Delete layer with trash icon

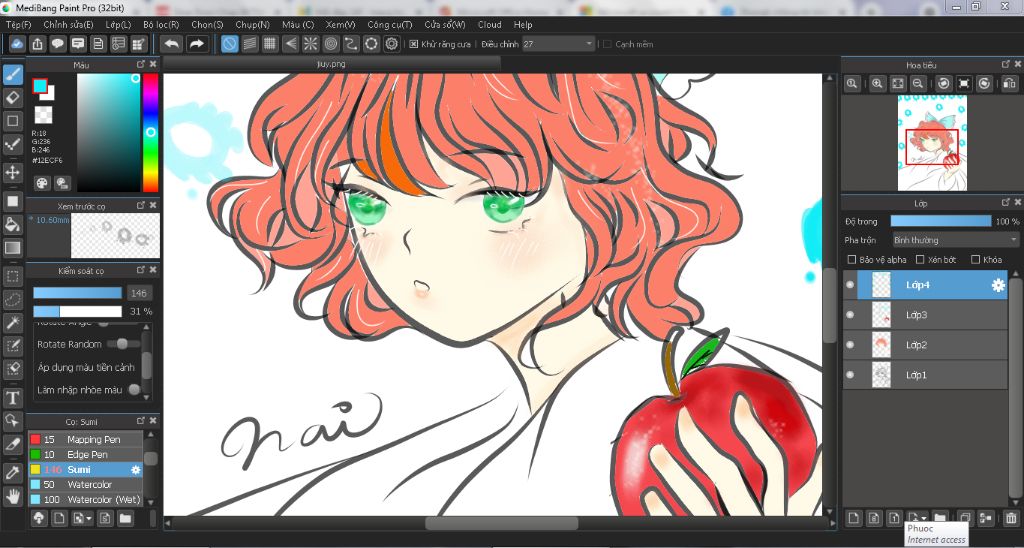[1011, 519]
